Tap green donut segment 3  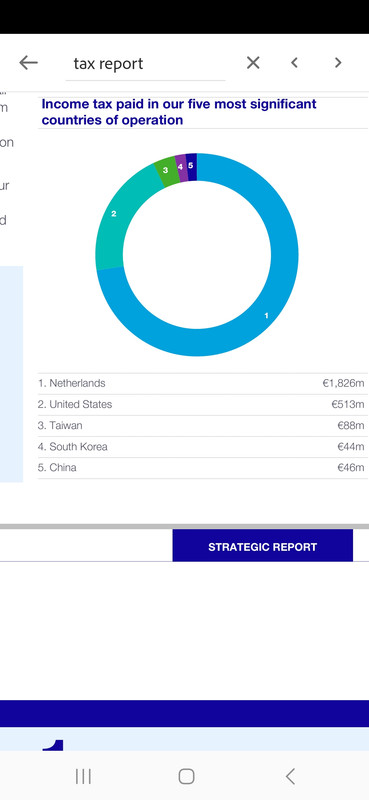coord(165,170)
